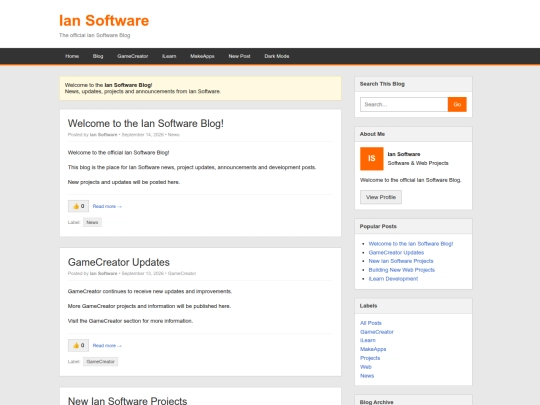Open popular post iLearn Development
The image size is (540, 405).
(393, 279)
